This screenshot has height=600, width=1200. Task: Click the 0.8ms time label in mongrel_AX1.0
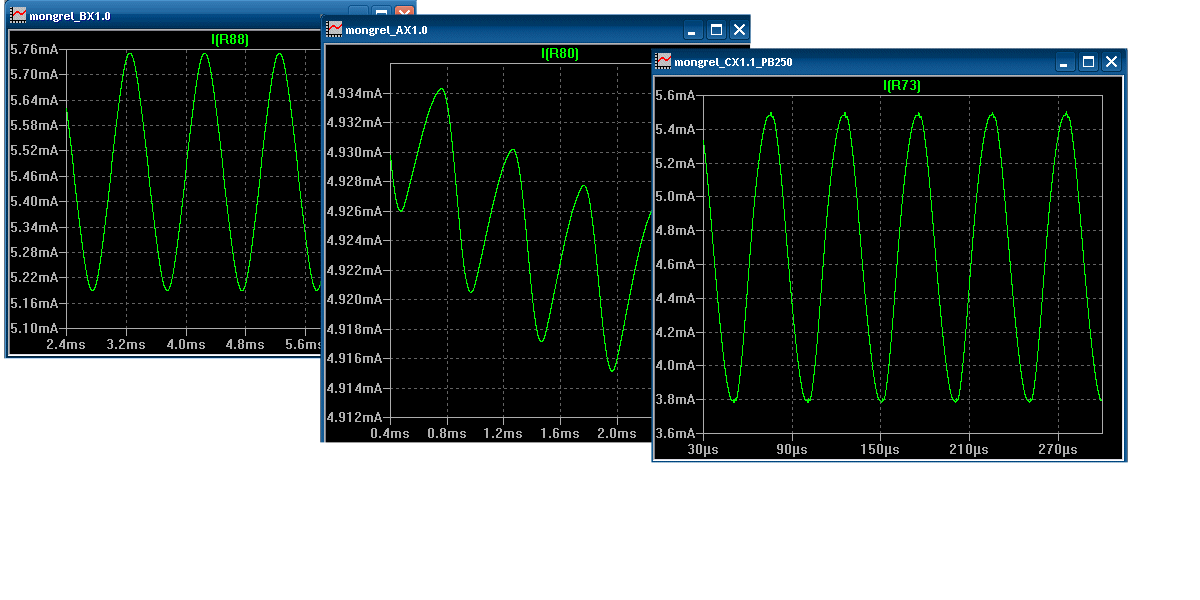click(x=446, y=434)
